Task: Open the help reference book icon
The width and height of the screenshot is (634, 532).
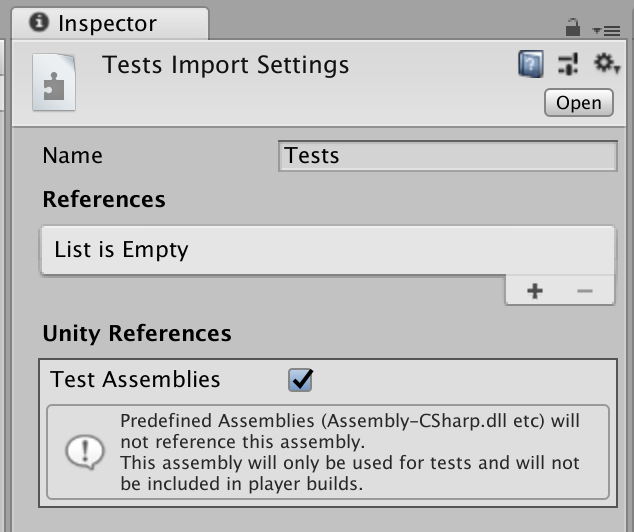Action: (x=530, y=64)
